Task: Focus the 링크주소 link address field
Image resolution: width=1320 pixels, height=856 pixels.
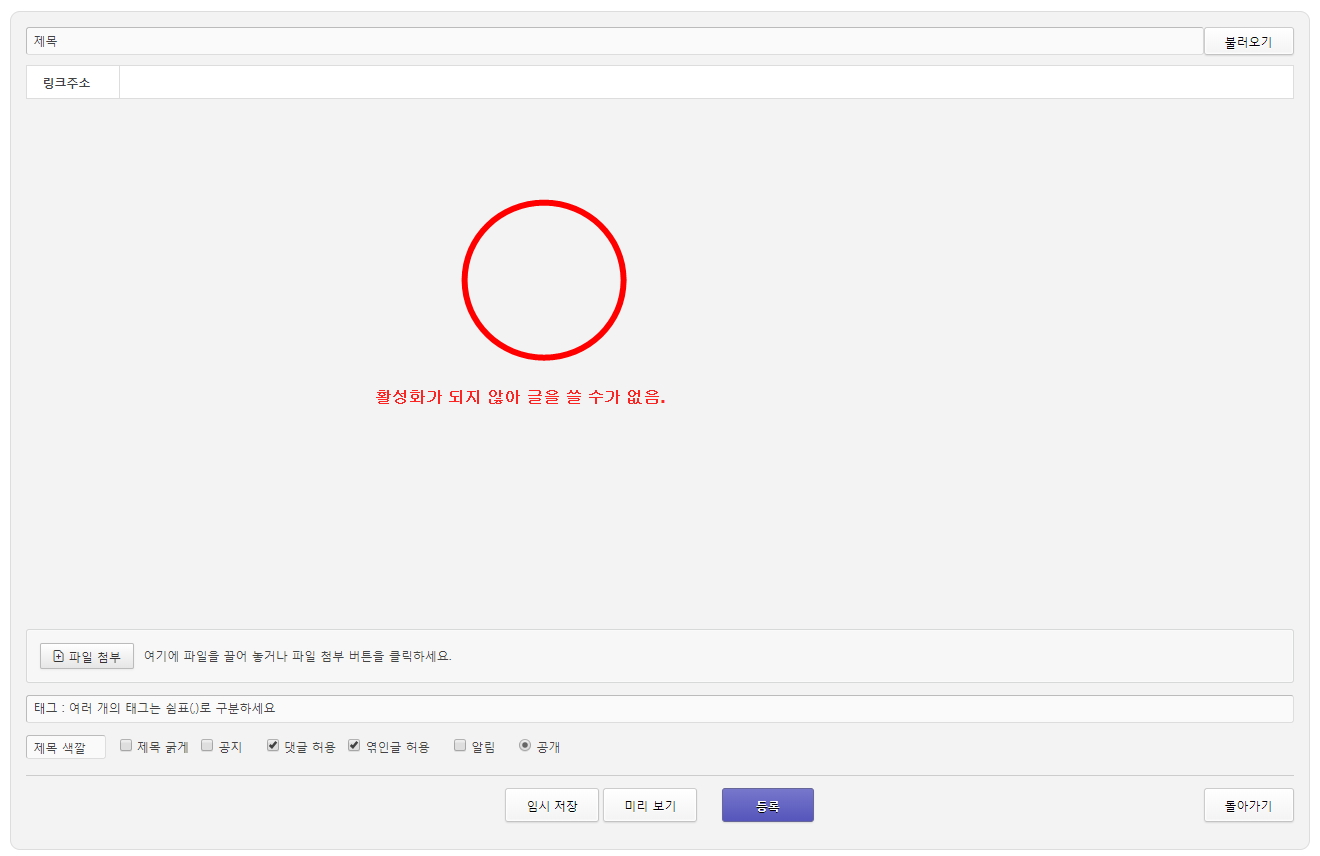Action: pyautogui.click(x=706, y=82)
